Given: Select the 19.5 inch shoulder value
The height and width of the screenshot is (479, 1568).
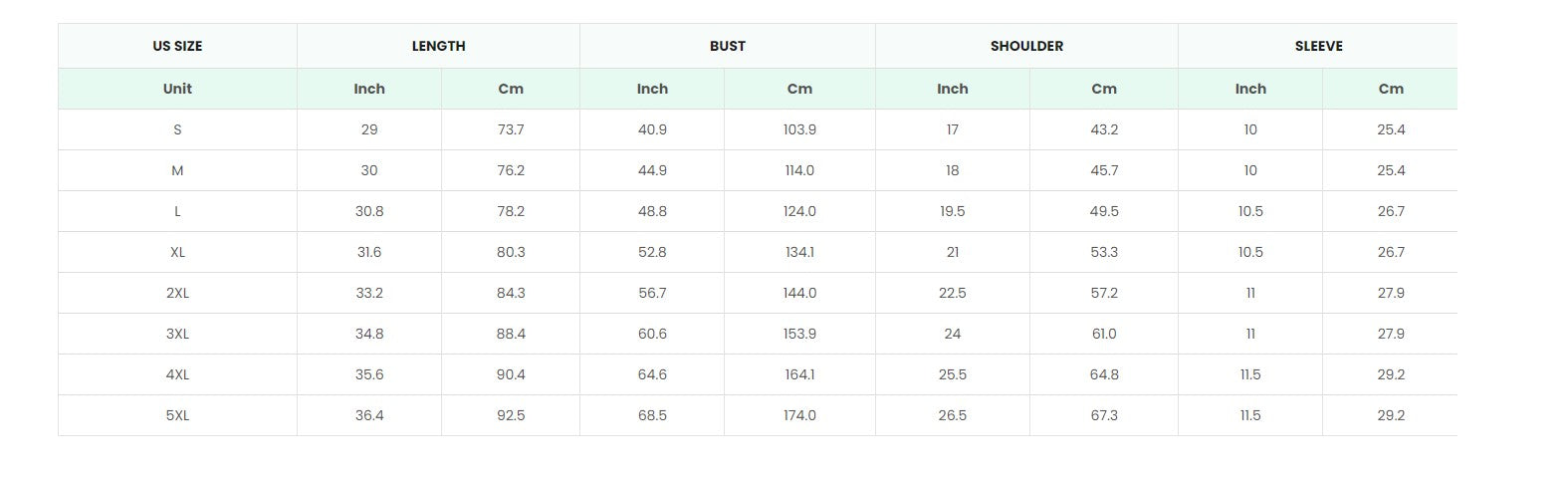Looking at the screenshot, I should [952, 211].
